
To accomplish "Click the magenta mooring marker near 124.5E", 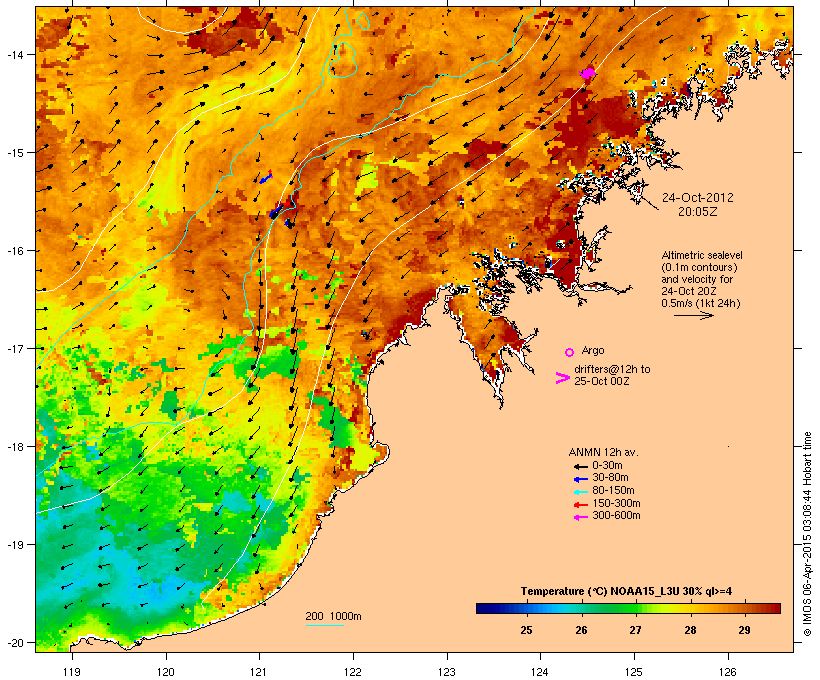I will (x=588, y=73).
